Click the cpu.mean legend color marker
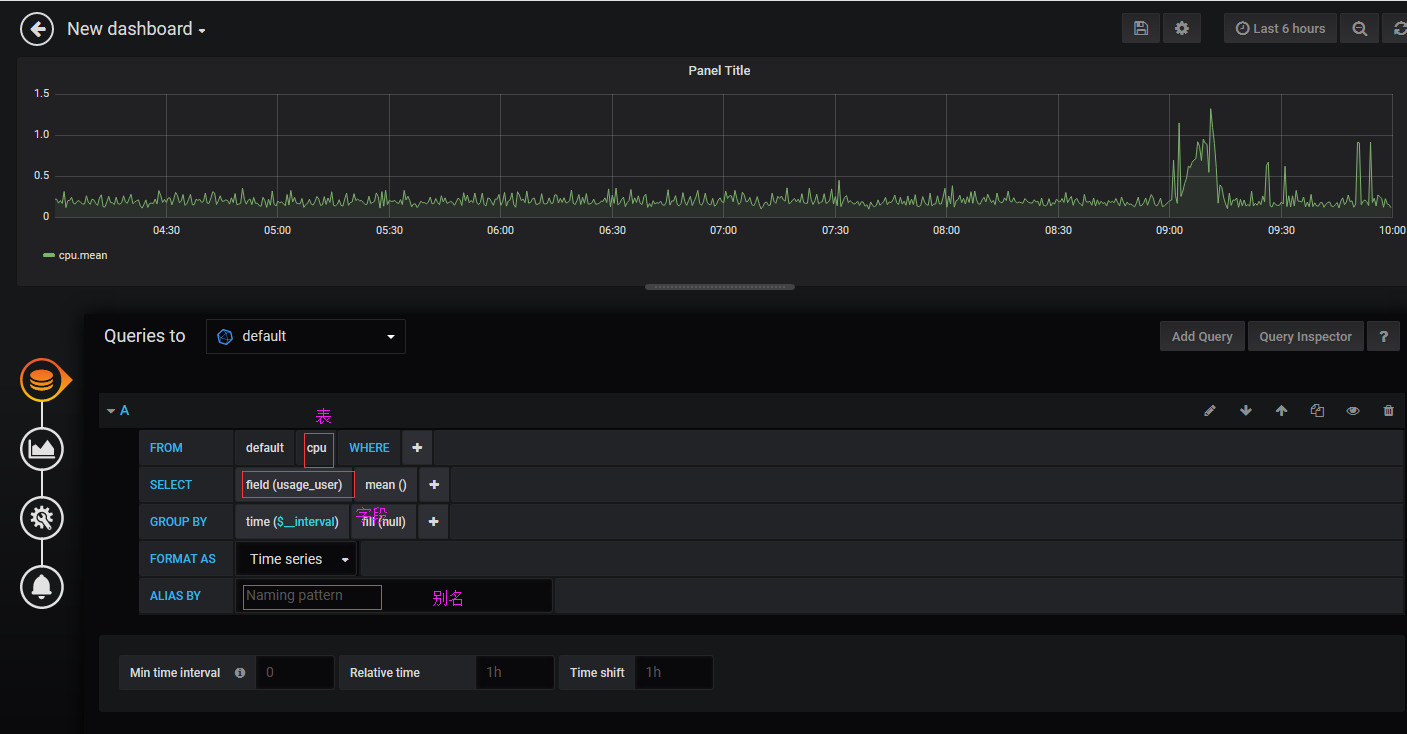 [47, 255]
